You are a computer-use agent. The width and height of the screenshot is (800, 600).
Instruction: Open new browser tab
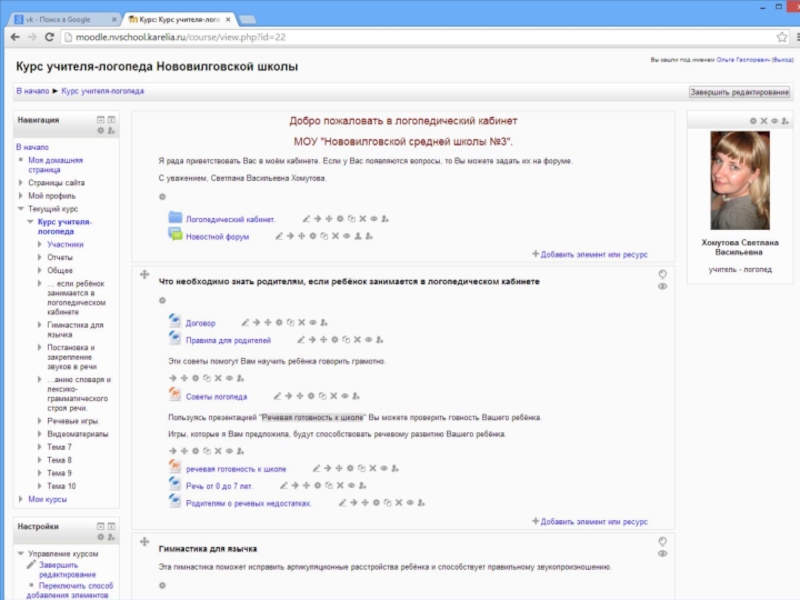(247, 20)
